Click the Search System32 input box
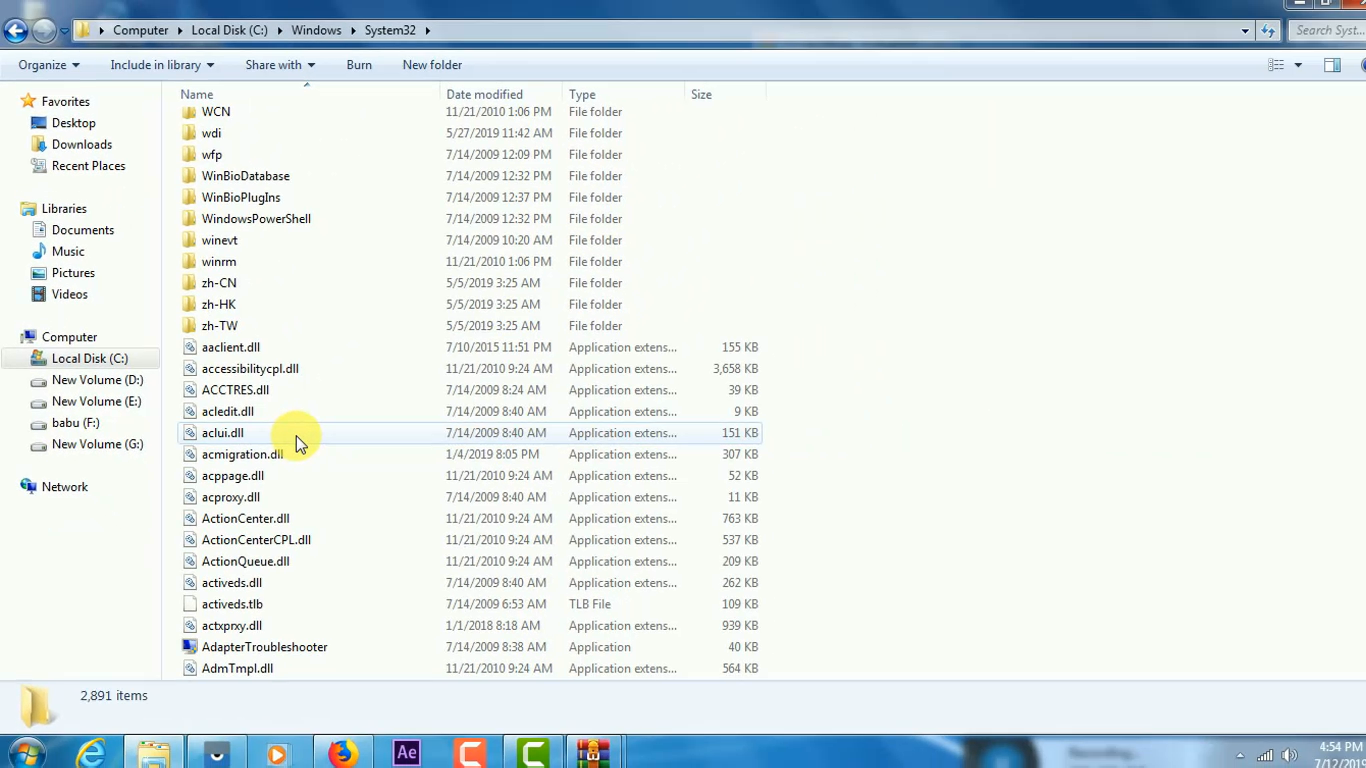The height and width of the screenshot is (768, 1366). [1327, 31]
